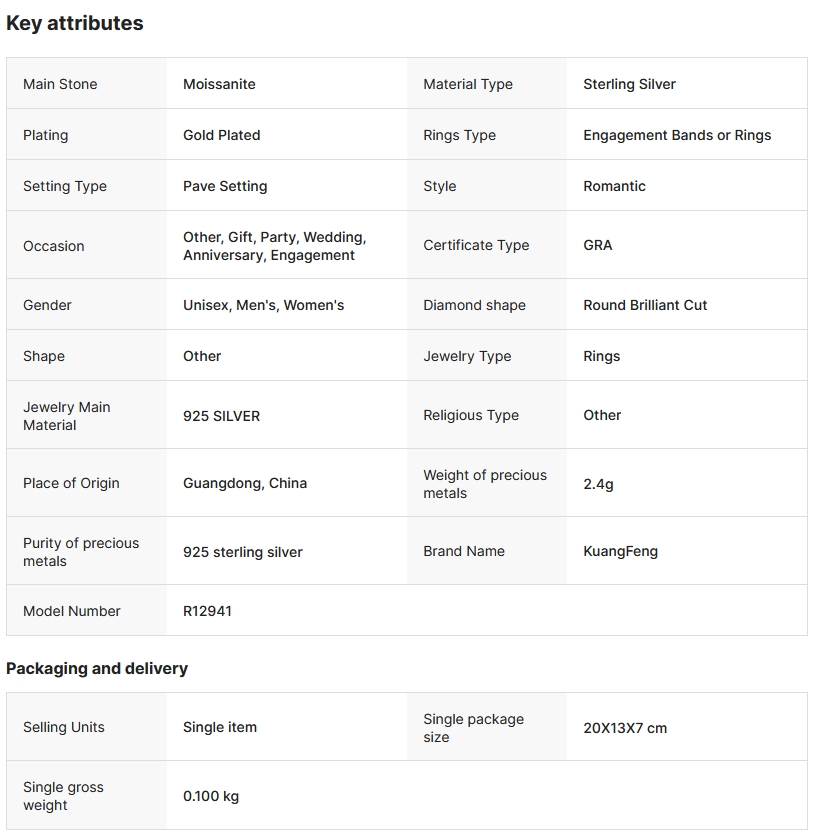The image size is (814, 834).
Task: Click the Sterling Silver material value
Action: tap(629, 84)
